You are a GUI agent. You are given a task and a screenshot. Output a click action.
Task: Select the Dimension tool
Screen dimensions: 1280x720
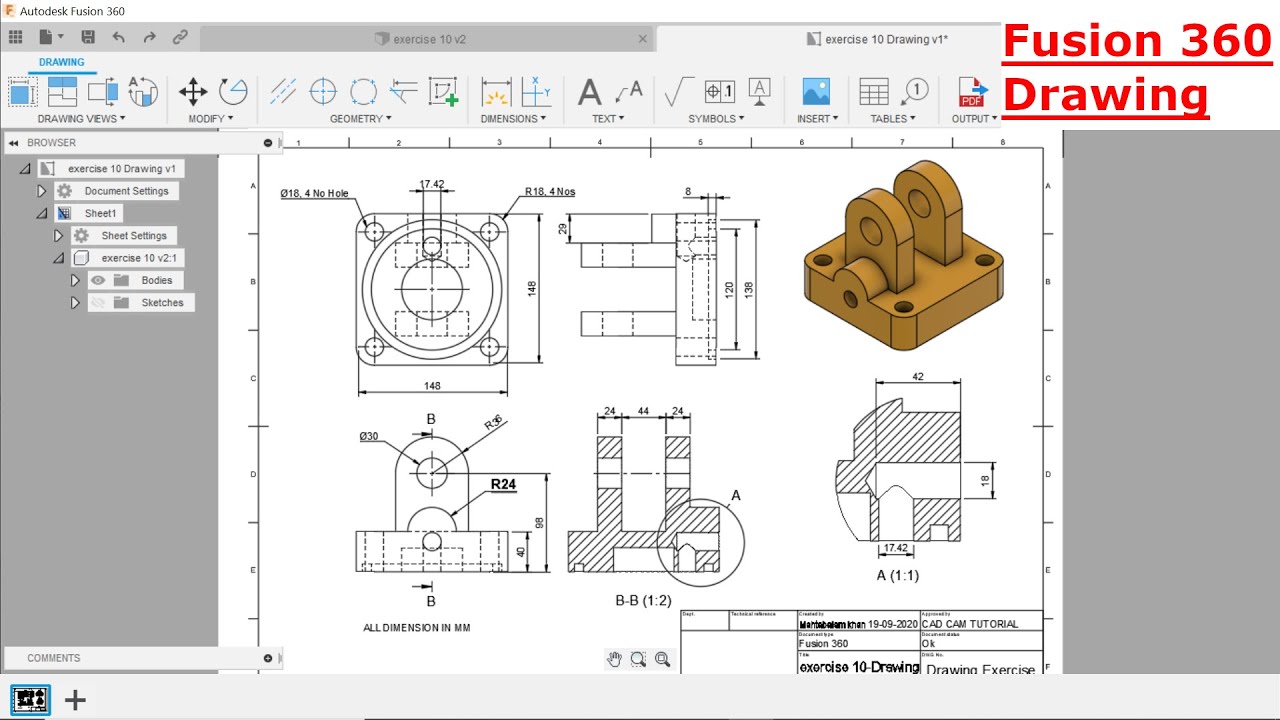[x=495, y=92]
